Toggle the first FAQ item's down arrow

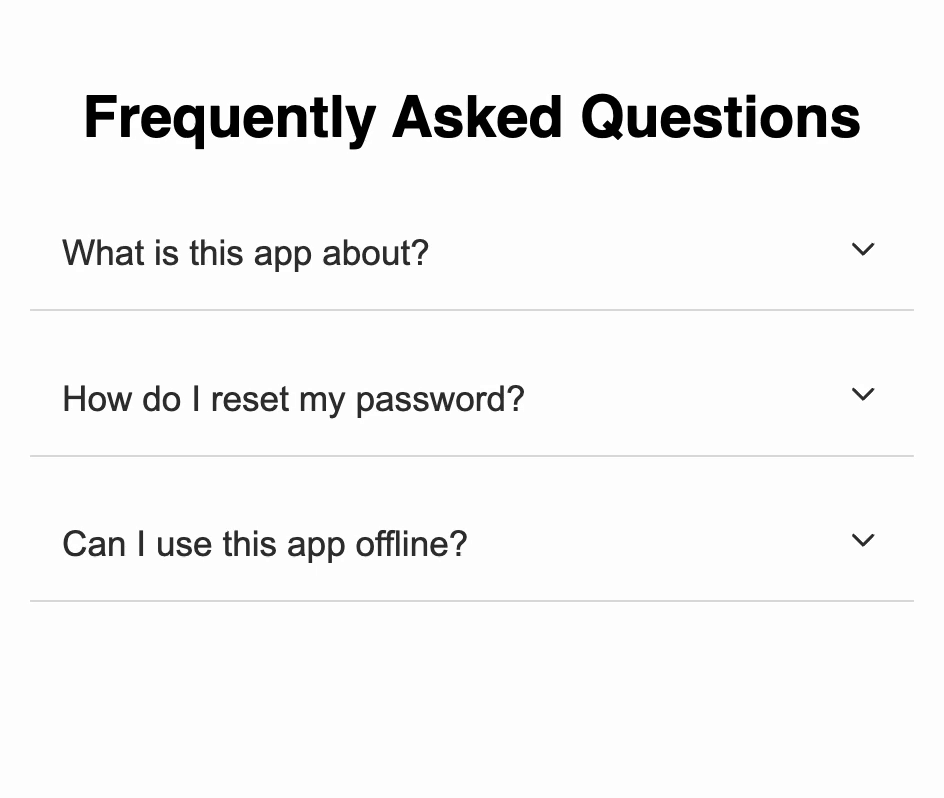click(x=862, y=250)
